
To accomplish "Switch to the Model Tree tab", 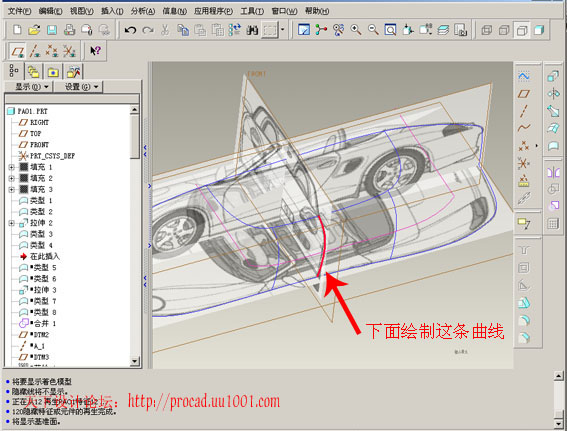I will pyautogui.click(x=14, y=71).
